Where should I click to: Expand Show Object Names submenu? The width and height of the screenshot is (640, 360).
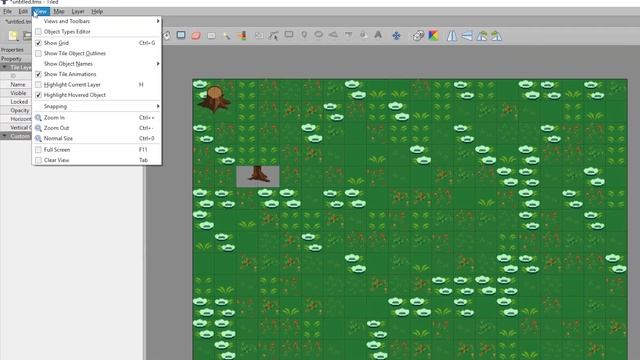tap(97, 64)
